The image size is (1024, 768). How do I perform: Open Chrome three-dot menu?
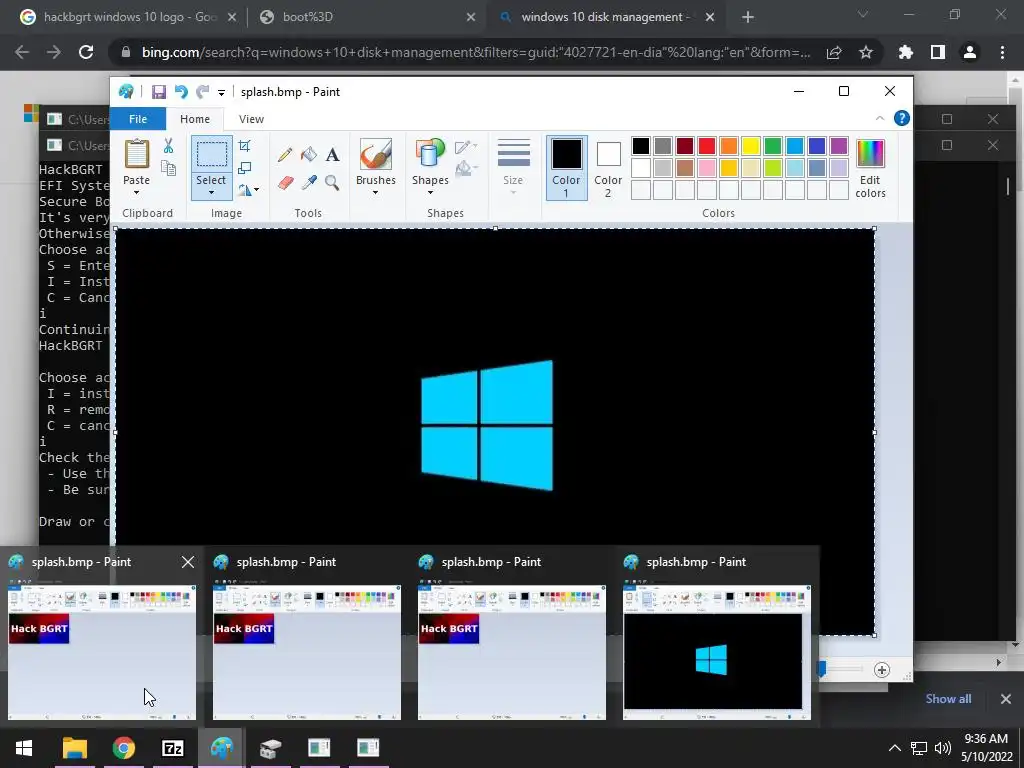(x=1002, y=52)
